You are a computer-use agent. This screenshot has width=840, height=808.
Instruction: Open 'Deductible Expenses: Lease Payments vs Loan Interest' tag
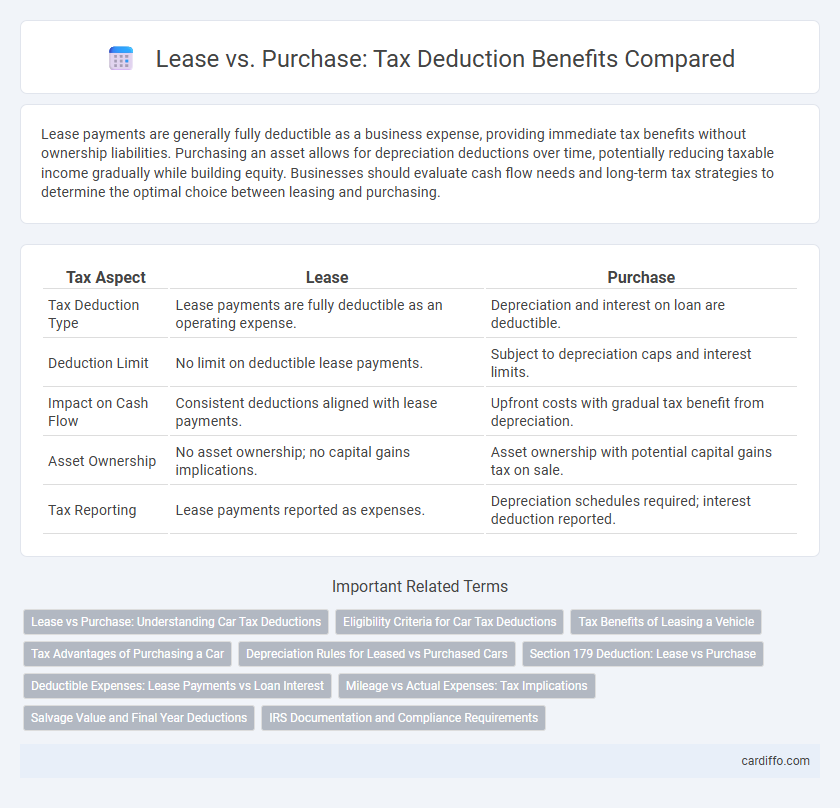(x=177, y=686)
